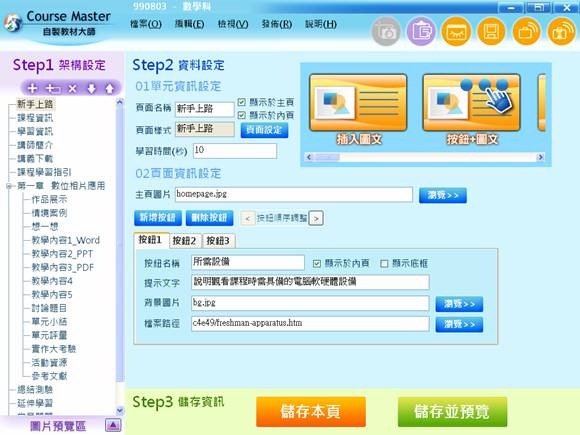This screenshot has width=580, height=435.
Task: Click the 按鈕名稱 所需設備 field
Action: coord(248,262)
